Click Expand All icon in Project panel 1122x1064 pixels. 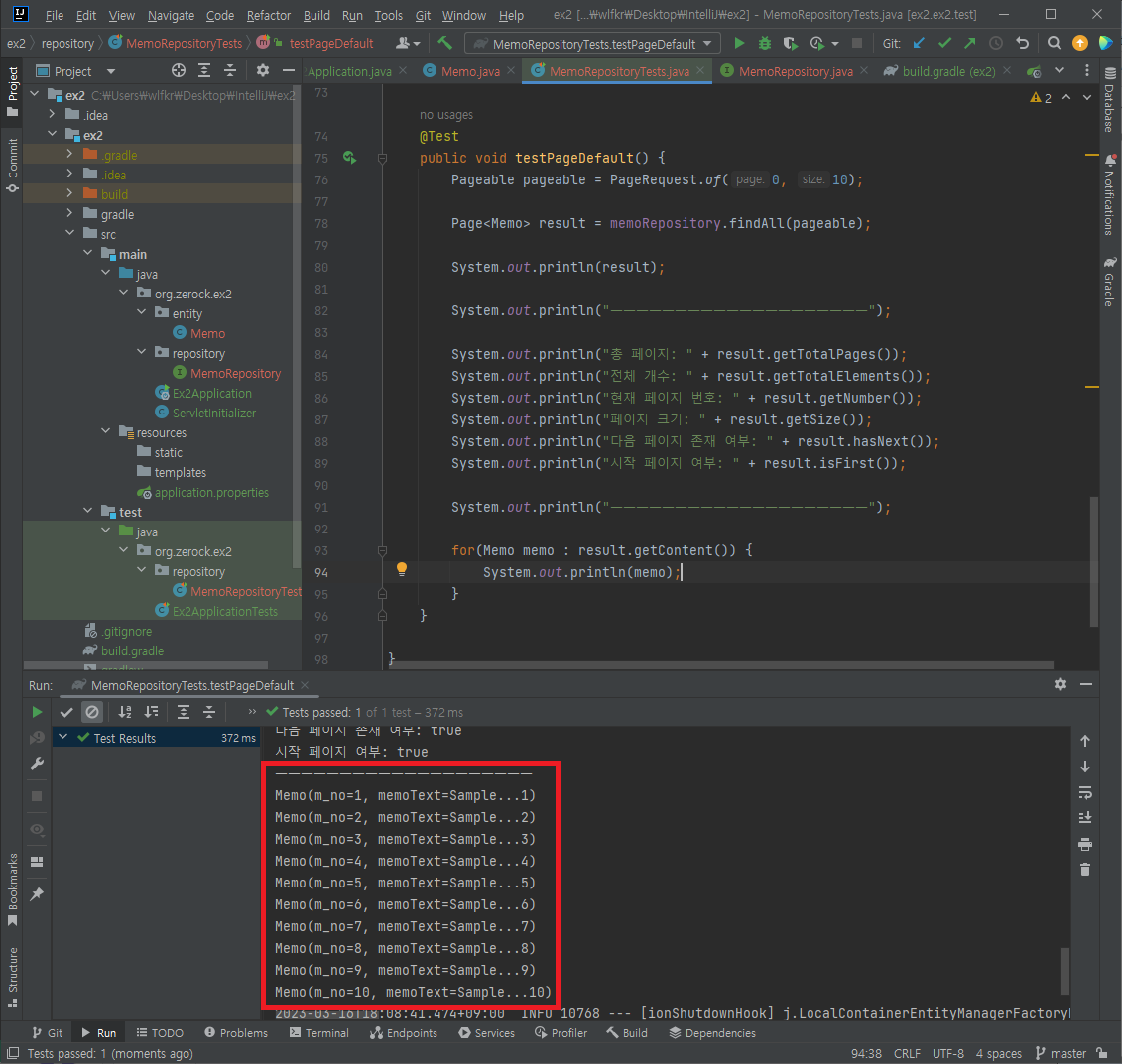click(204, 70)
